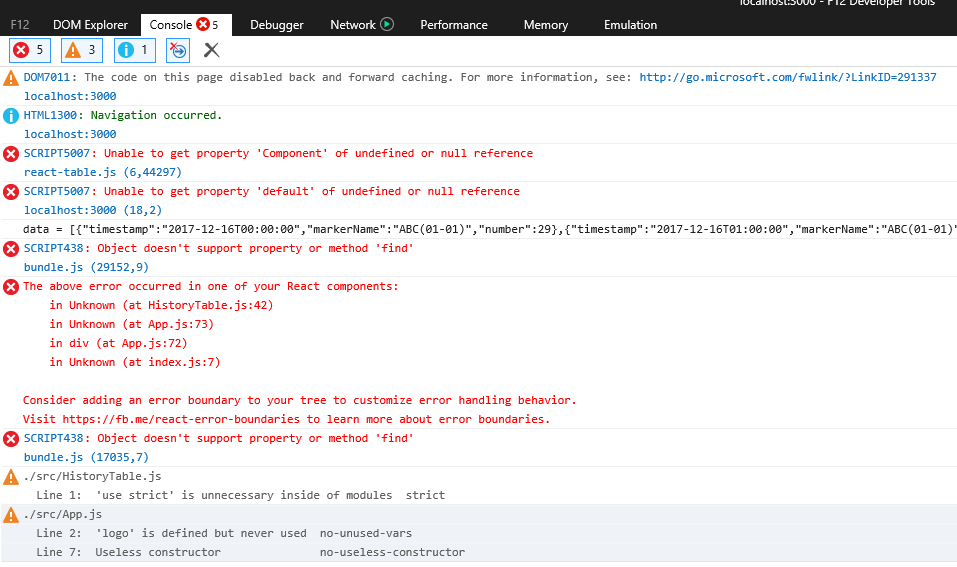The height and width of the screenshot is (567, 957).
Task: Click the Network recording play icon
Action: [387, 24]
